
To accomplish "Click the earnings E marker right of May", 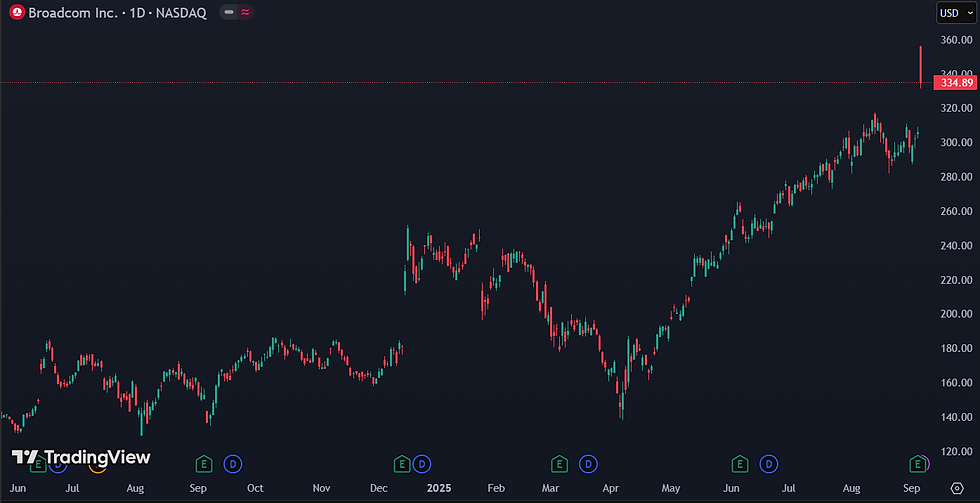I will [740, 464].
